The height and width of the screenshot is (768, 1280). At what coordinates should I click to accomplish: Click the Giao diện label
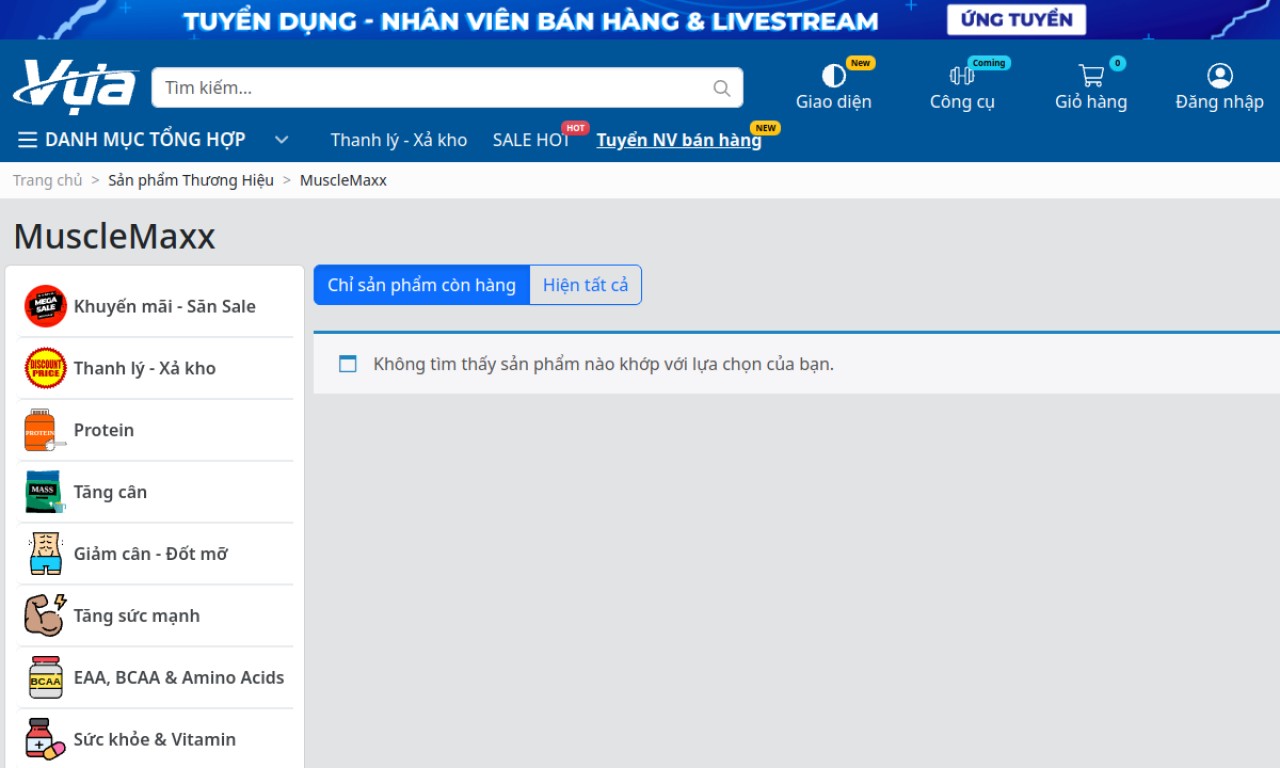pyautogui.click(x=834, y=102)
